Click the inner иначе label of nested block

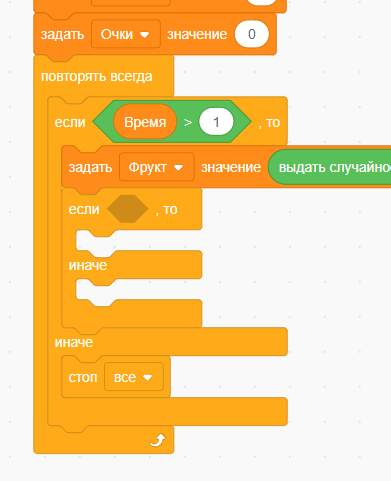pyautogui.click(x=88, y=265)
